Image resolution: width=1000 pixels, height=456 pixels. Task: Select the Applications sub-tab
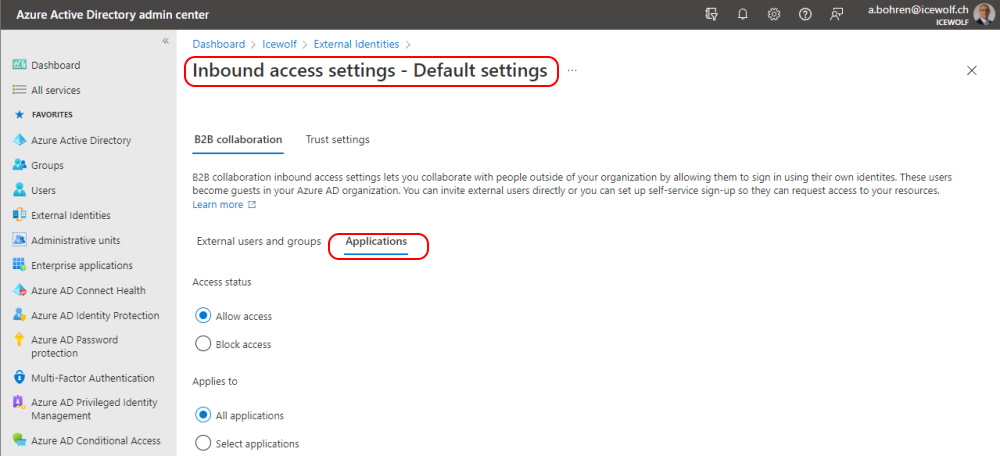376,242
